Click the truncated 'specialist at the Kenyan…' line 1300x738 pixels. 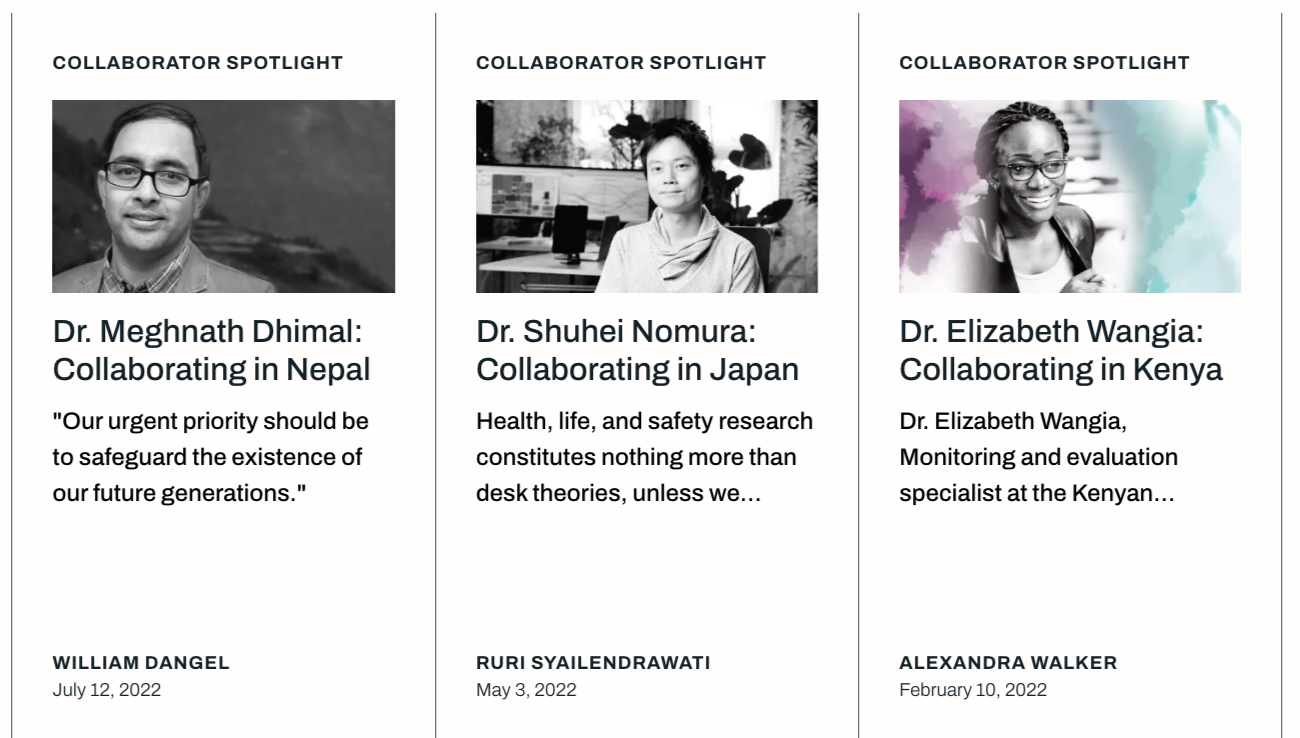click(x=1037, y=494)
